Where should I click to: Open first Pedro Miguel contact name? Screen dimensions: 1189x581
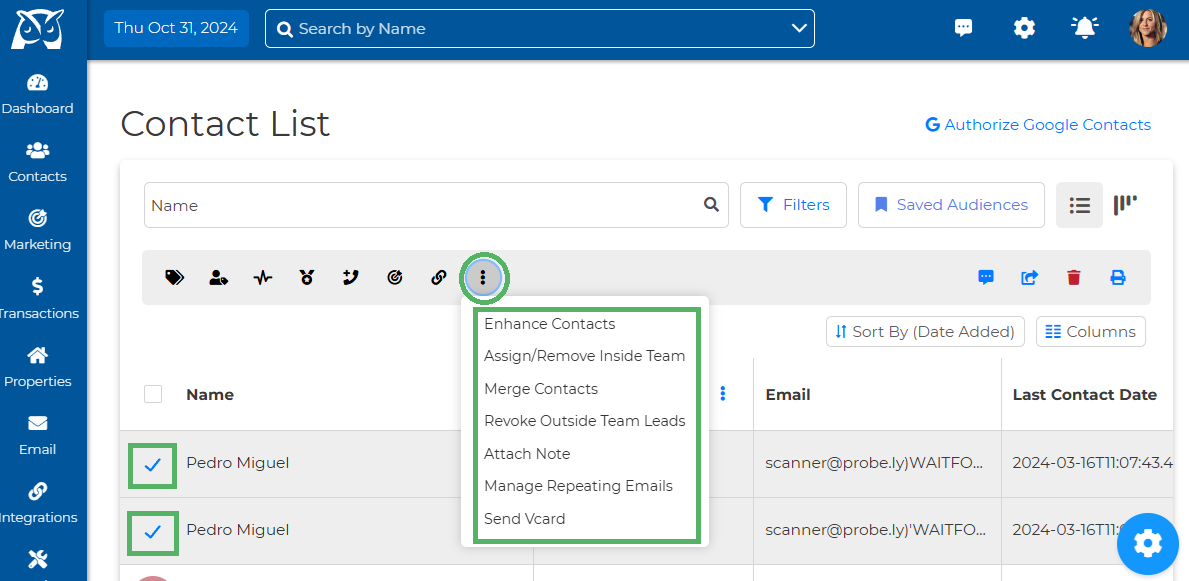tap(237, 462)
